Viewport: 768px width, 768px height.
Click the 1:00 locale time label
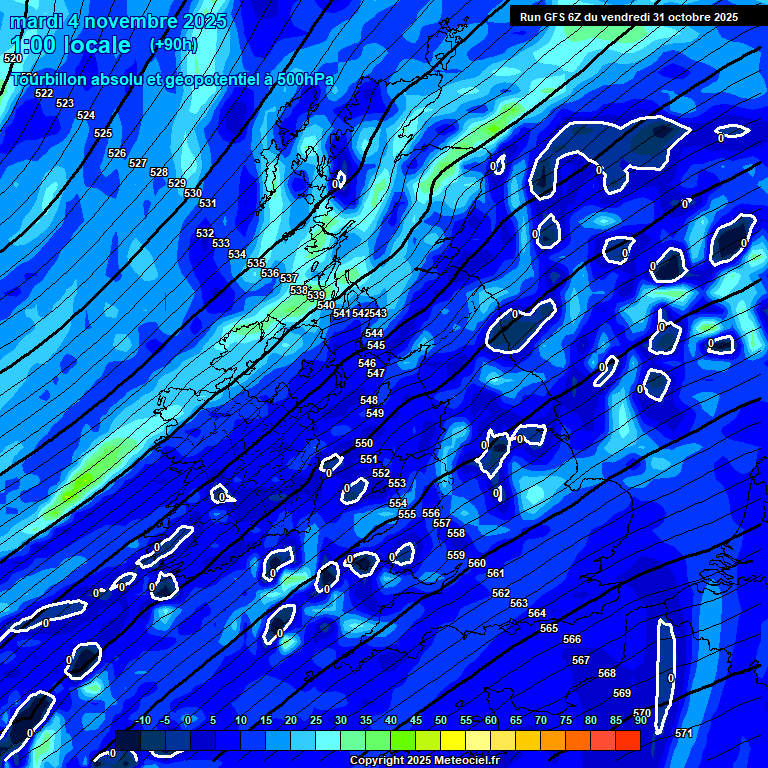(x=70, y=45)
